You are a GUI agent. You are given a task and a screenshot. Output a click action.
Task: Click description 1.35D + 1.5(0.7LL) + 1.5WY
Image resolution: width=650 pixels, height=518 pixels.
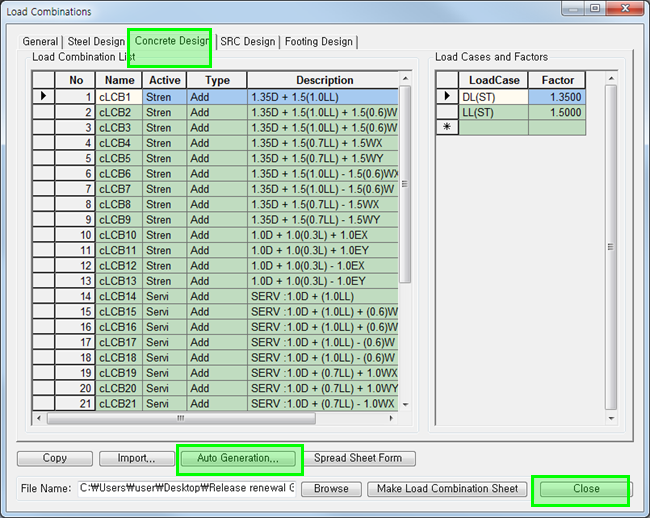(x=323, y=158)
